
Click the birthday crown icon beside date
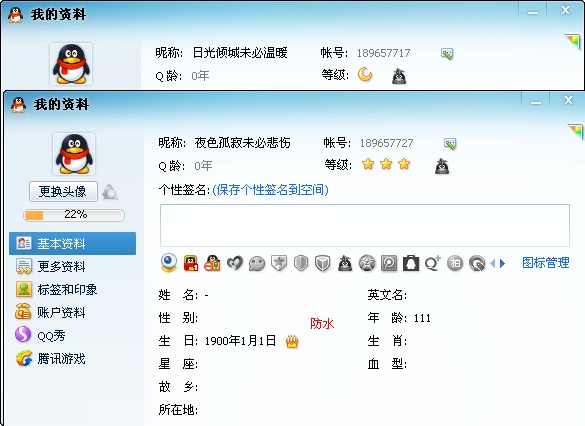coord(292,341)
